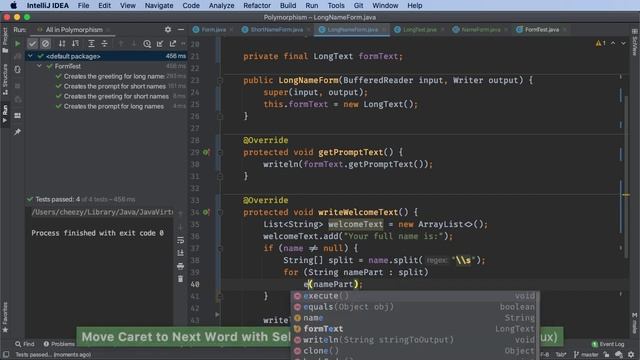
Task: Click override gutter icon on line 29
Action: pyautogui.click(x=207, y=152)
